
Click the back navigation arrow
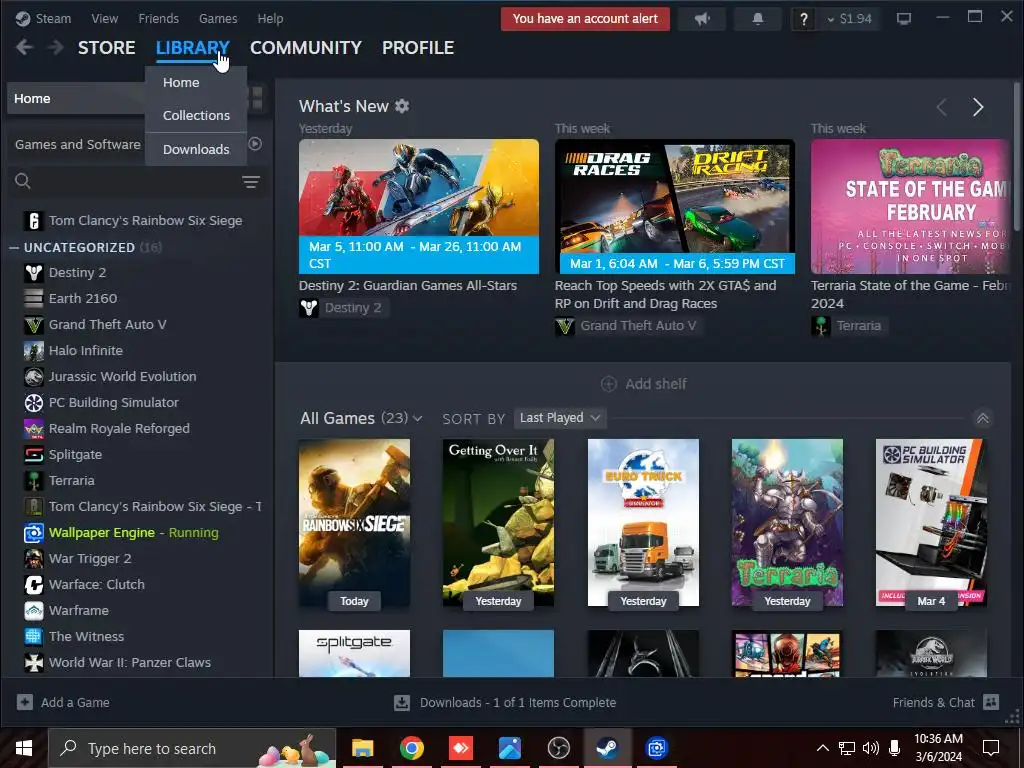point(24,48)
